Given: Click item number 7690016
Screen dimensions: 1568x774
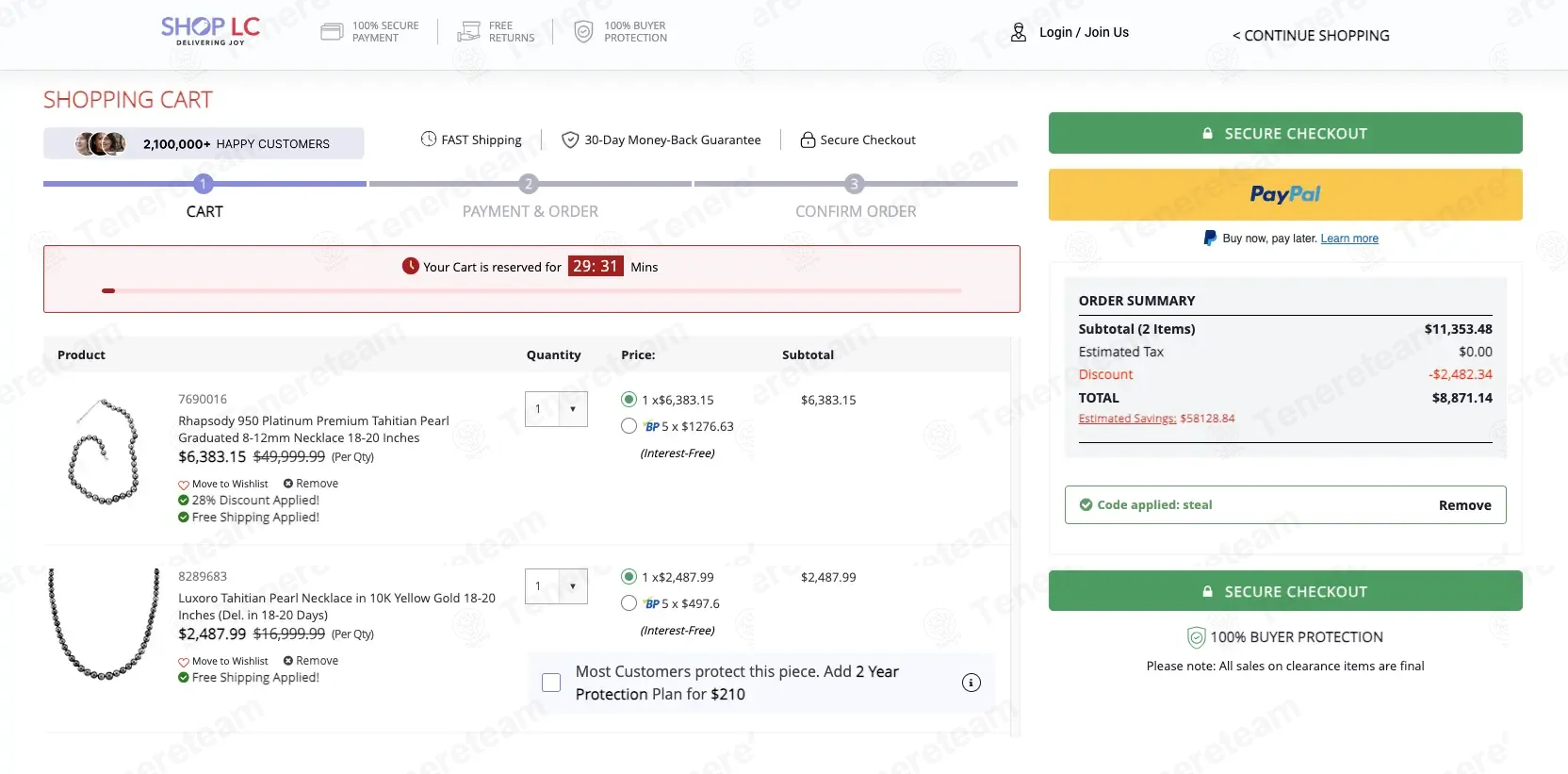Looking at the screenshot, I should click(203, 399).
